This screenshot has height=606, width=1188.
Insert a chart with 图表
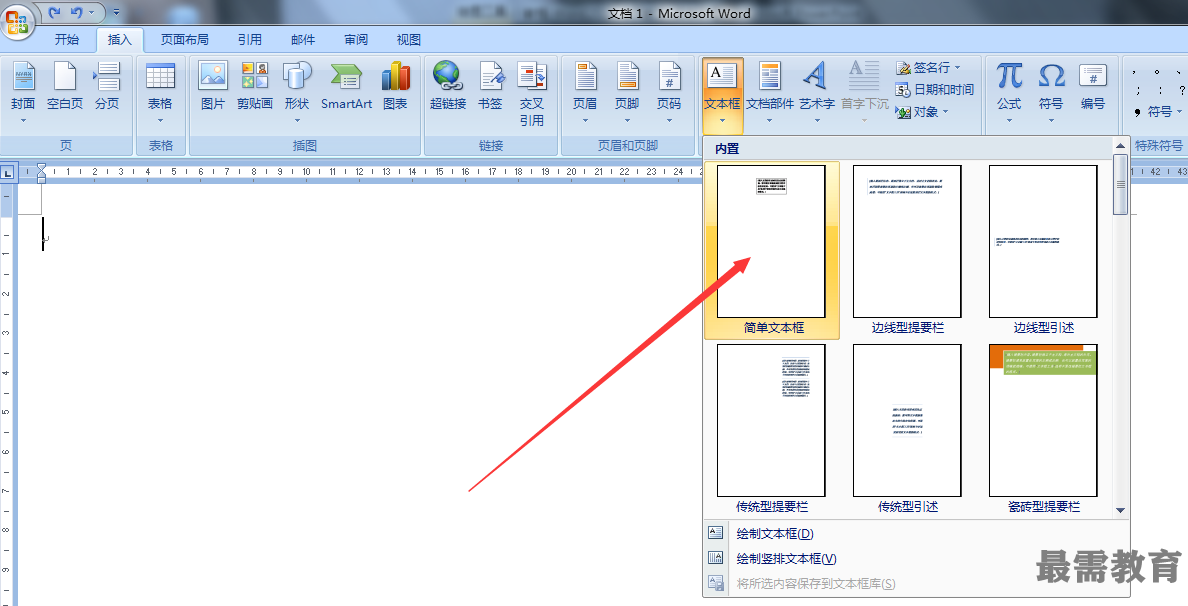(x=395, y=86)
